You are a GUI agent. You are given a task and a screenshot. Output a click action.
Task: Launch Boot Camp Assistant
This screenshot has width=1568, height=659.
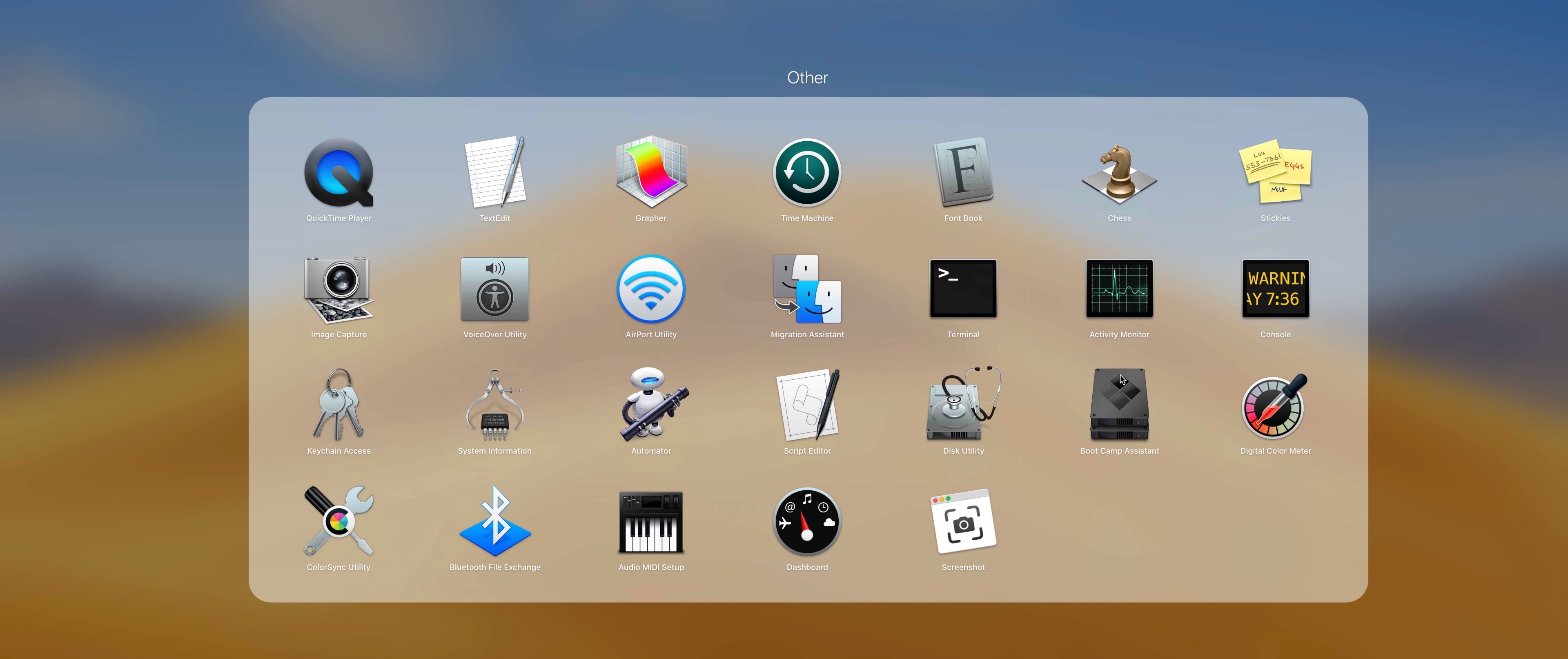(1118, 405)
